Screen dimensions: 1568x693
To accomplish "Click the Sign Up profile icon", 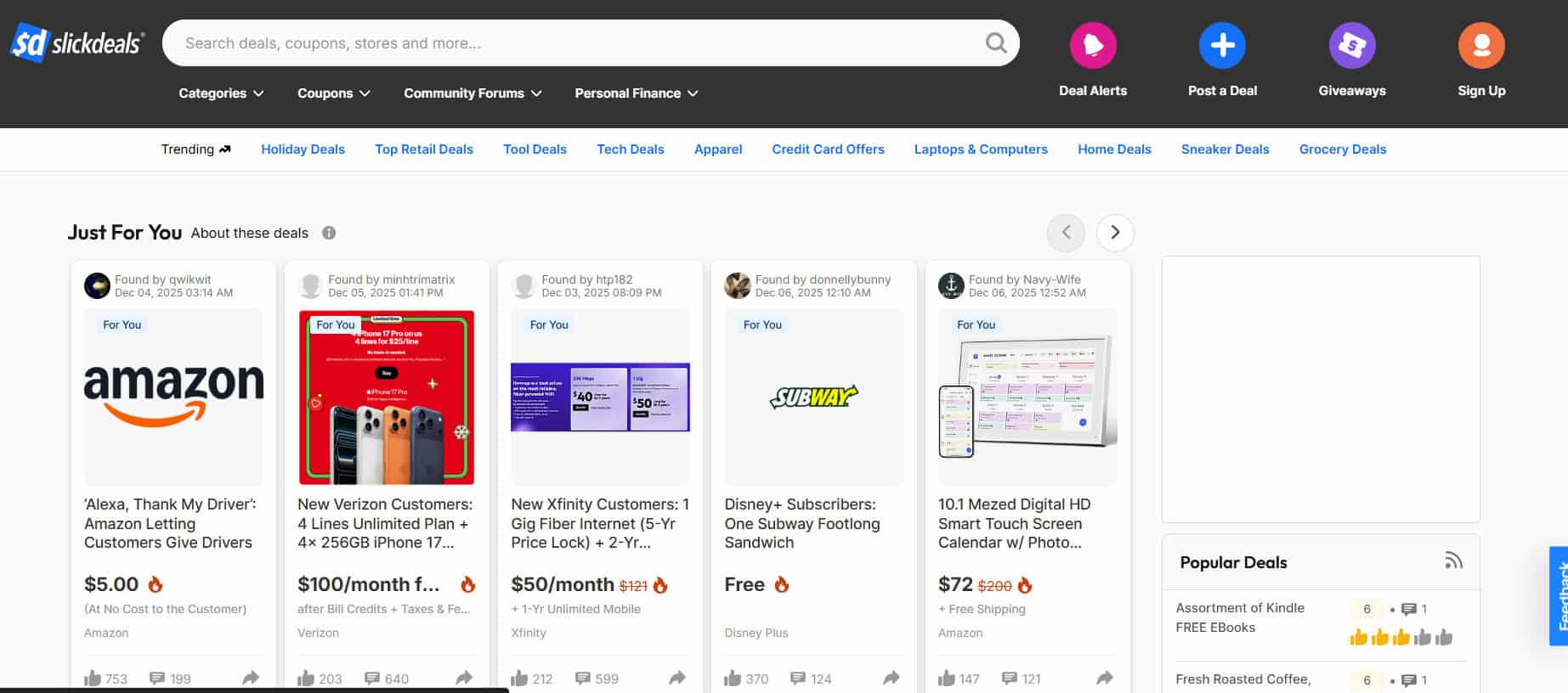I will pos(1480,45).
